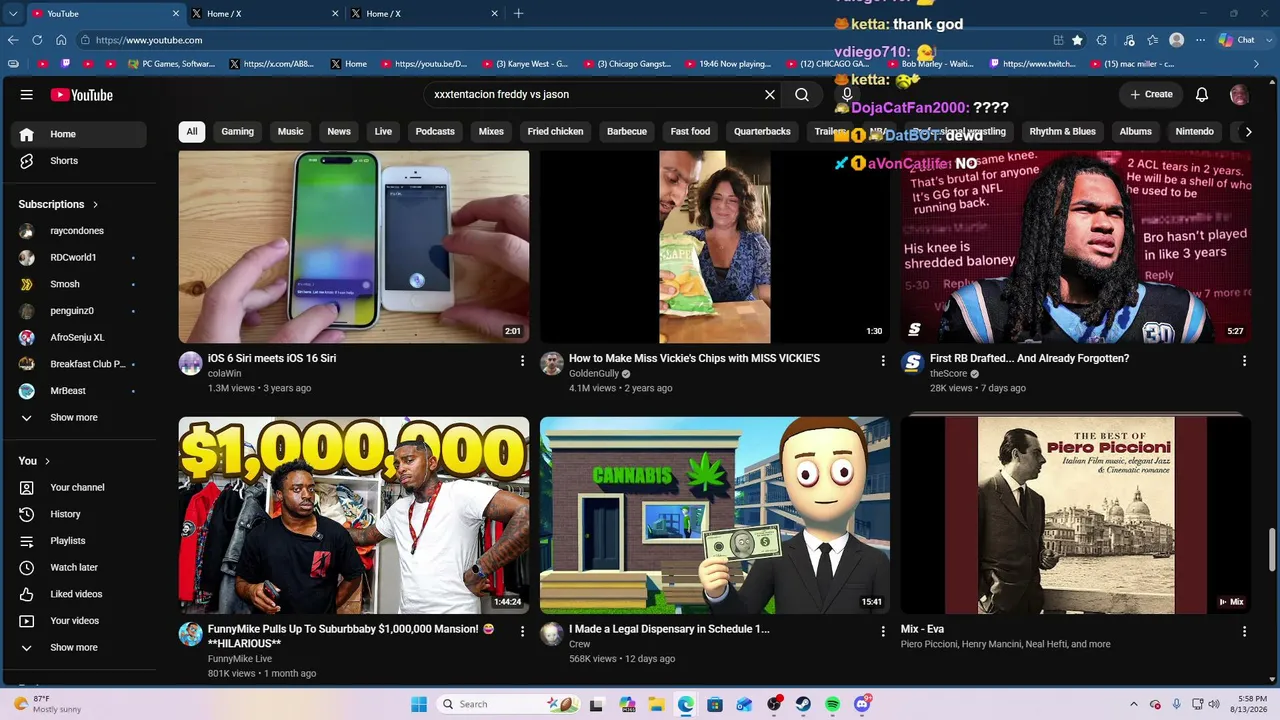Select the Podcasts filter chip

pyautogui.click(x=435, y=132)
